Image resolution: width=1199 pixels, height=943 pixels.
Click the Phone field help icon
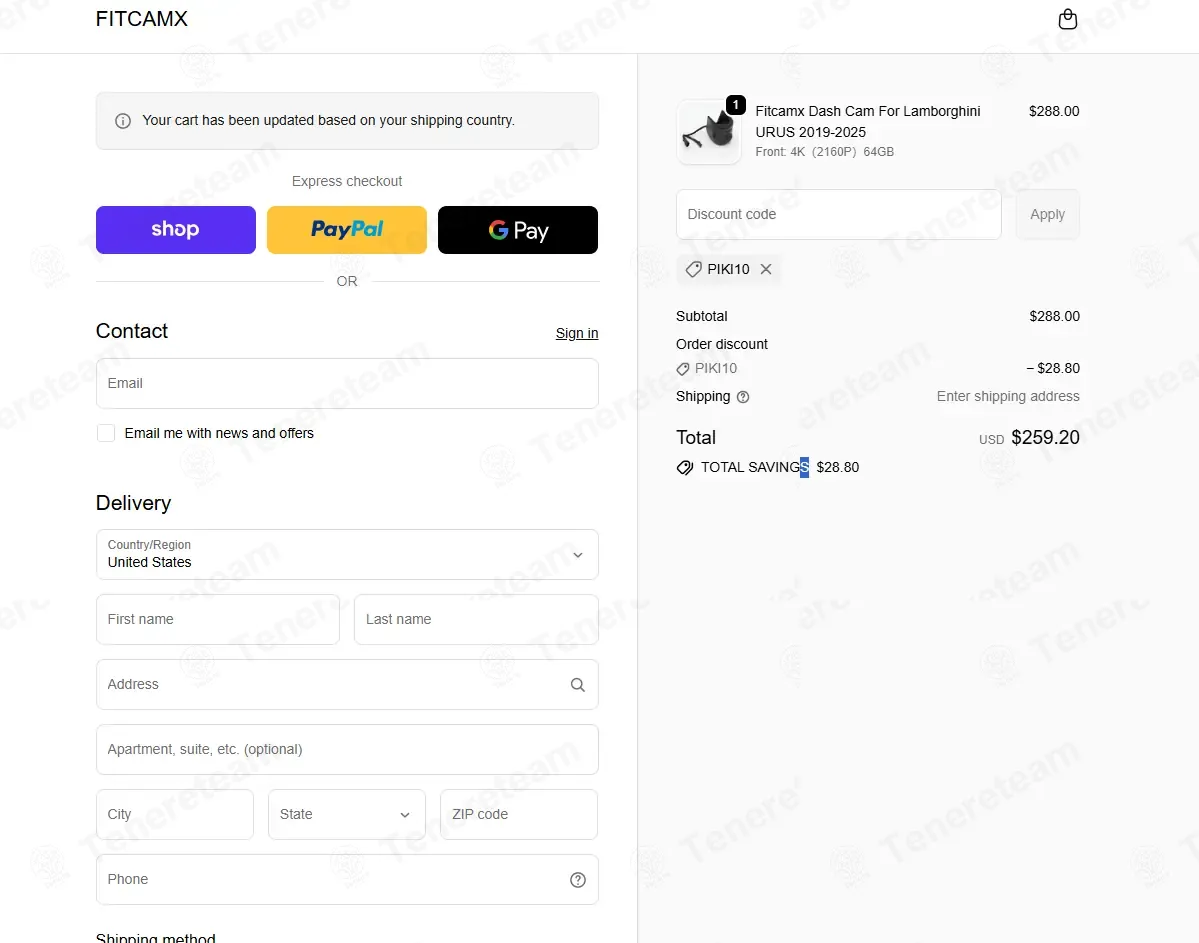click(577, 880)
